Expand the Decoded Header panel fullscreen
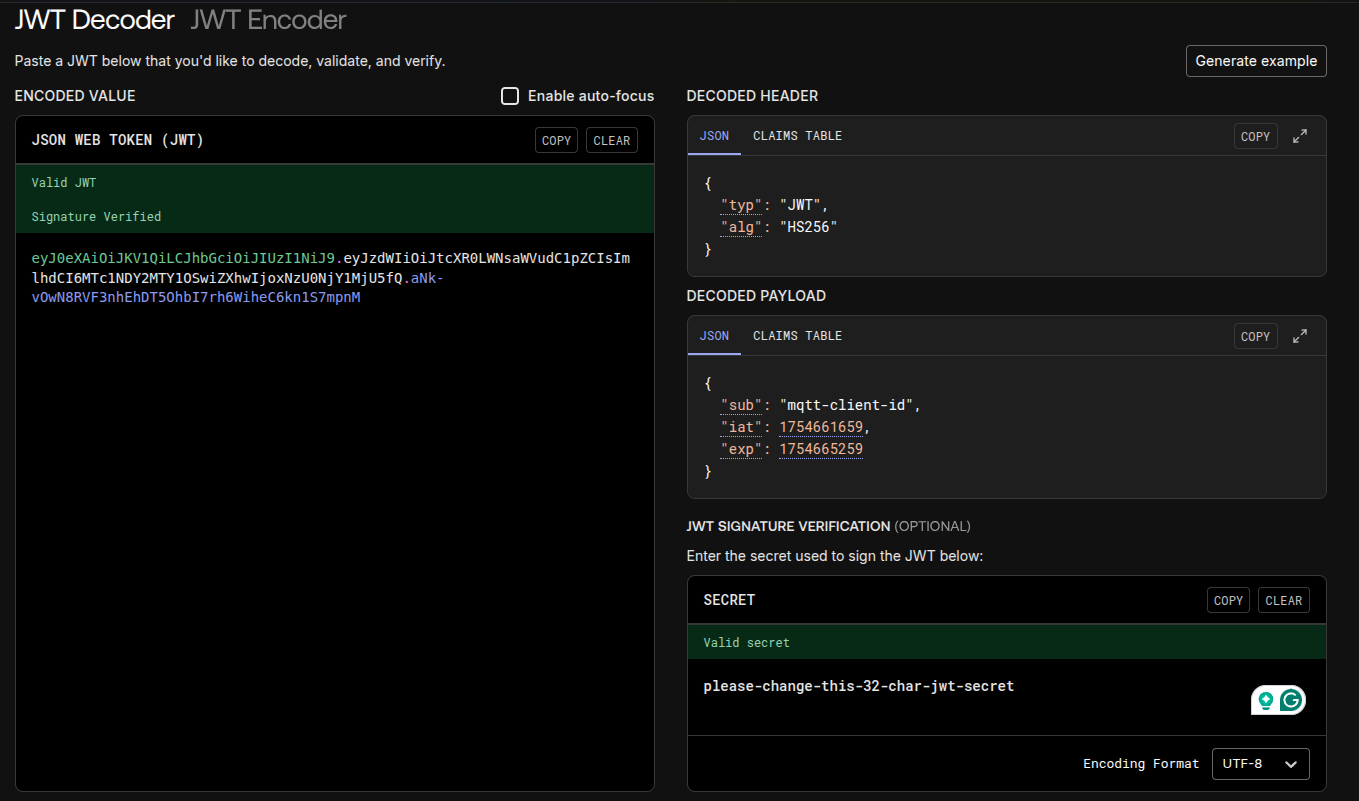The width and height of the screenshot is (1359, 801). 1300,136
